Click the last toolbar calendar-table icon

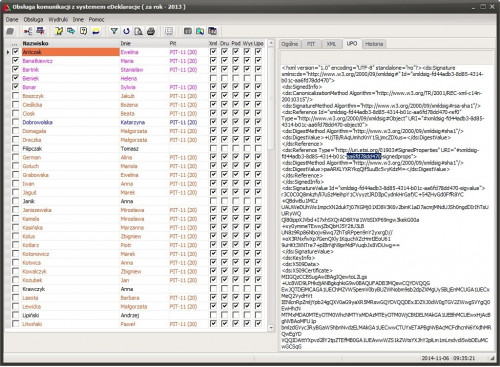coord(212,31)
